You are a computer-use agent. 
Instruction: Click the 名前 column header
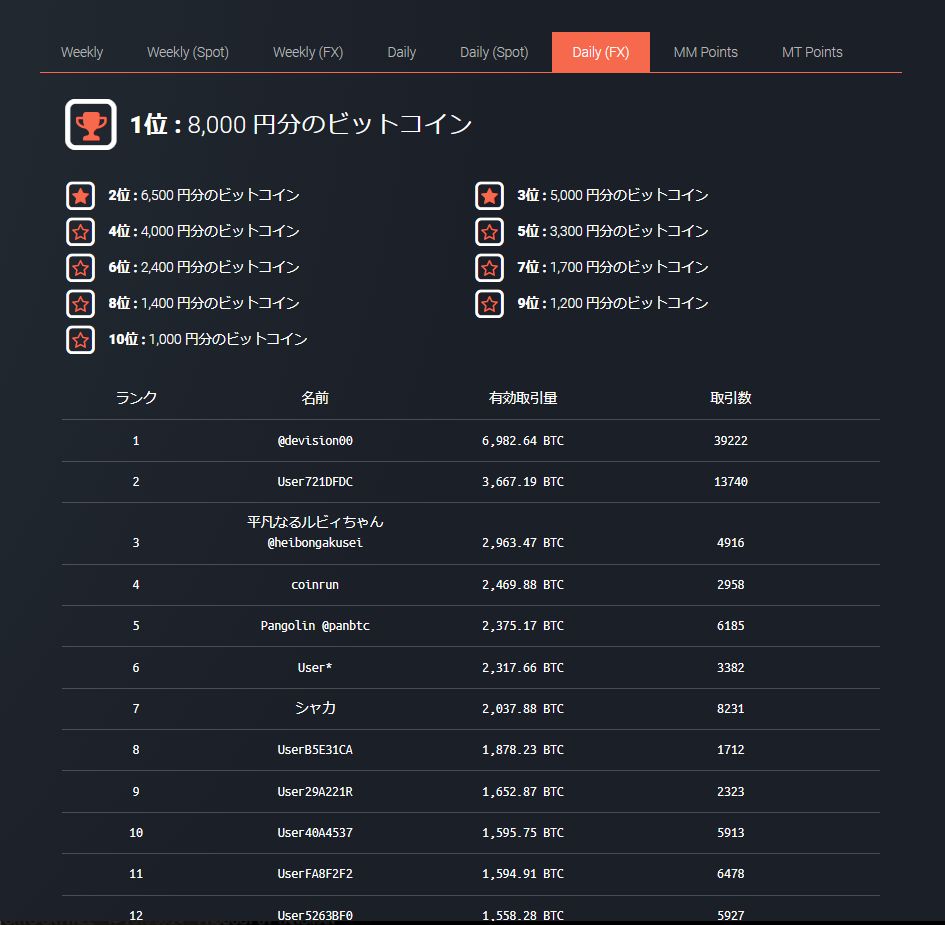[x=315, y=398]
